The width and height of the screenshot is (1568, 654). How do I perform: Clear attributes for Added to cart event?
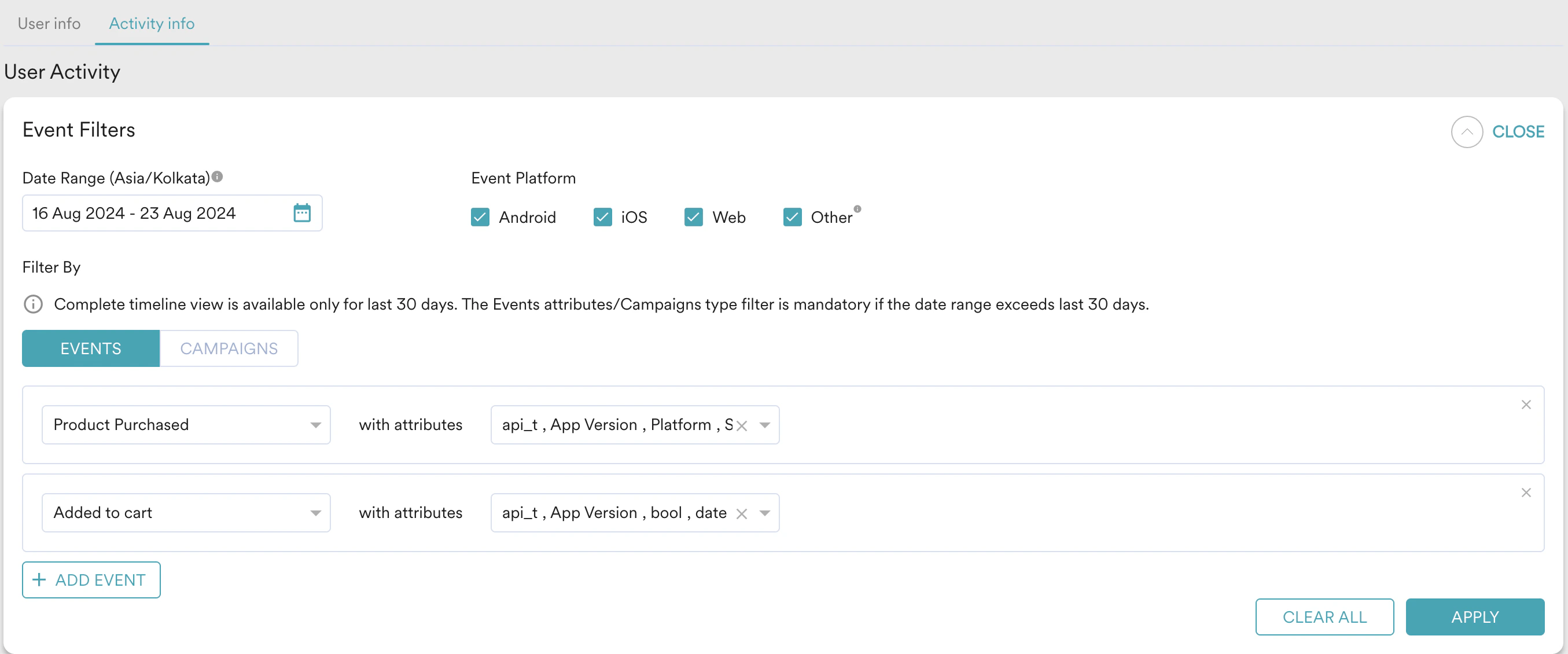pyautogui.click(x=741, y=513)
